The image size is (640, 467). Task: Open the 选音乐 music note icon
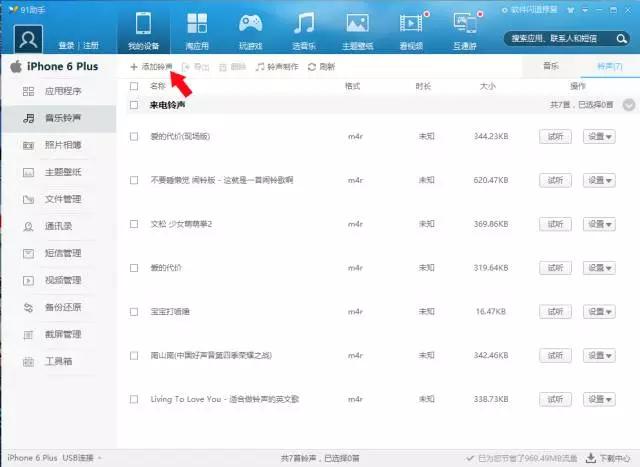(x=304, y=23)
